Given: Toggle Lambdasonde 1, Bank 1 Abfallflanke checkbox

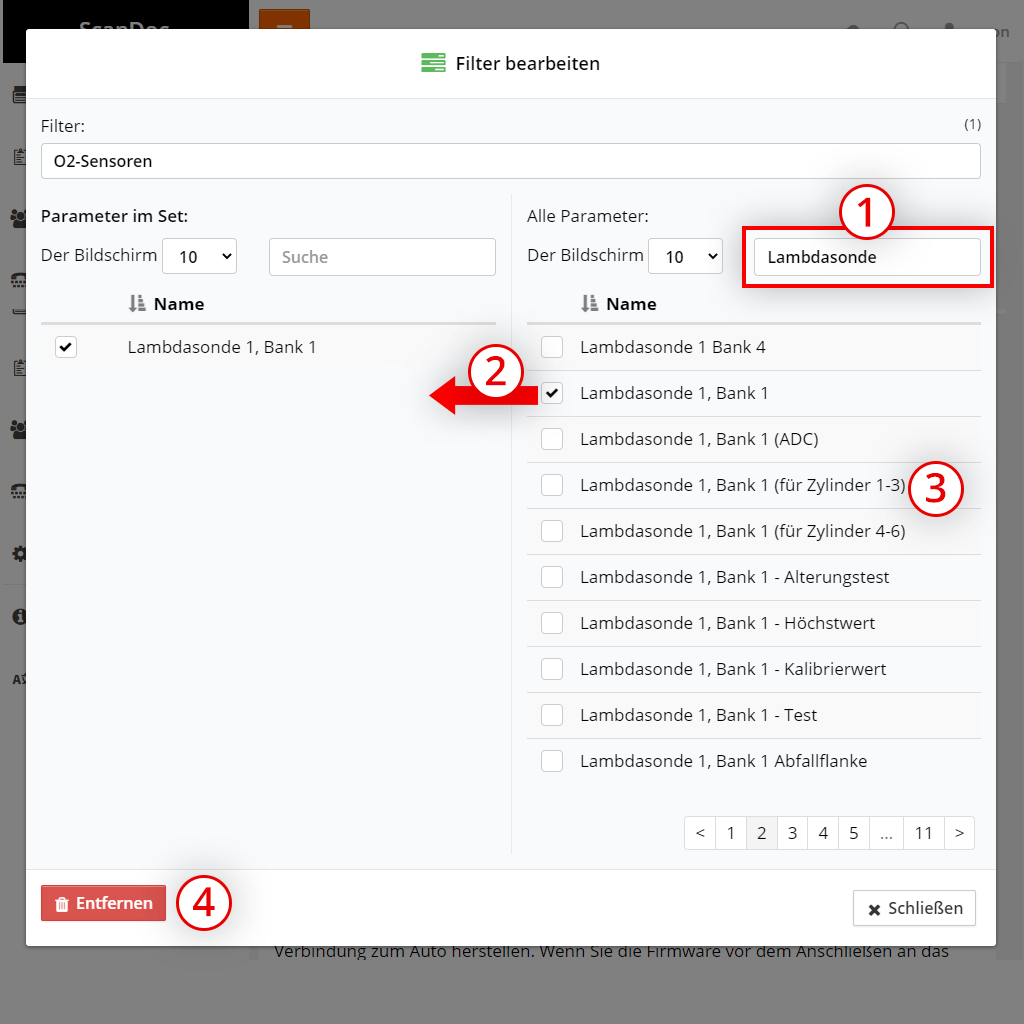Looking at the screenshot, I should coord(552,761).
